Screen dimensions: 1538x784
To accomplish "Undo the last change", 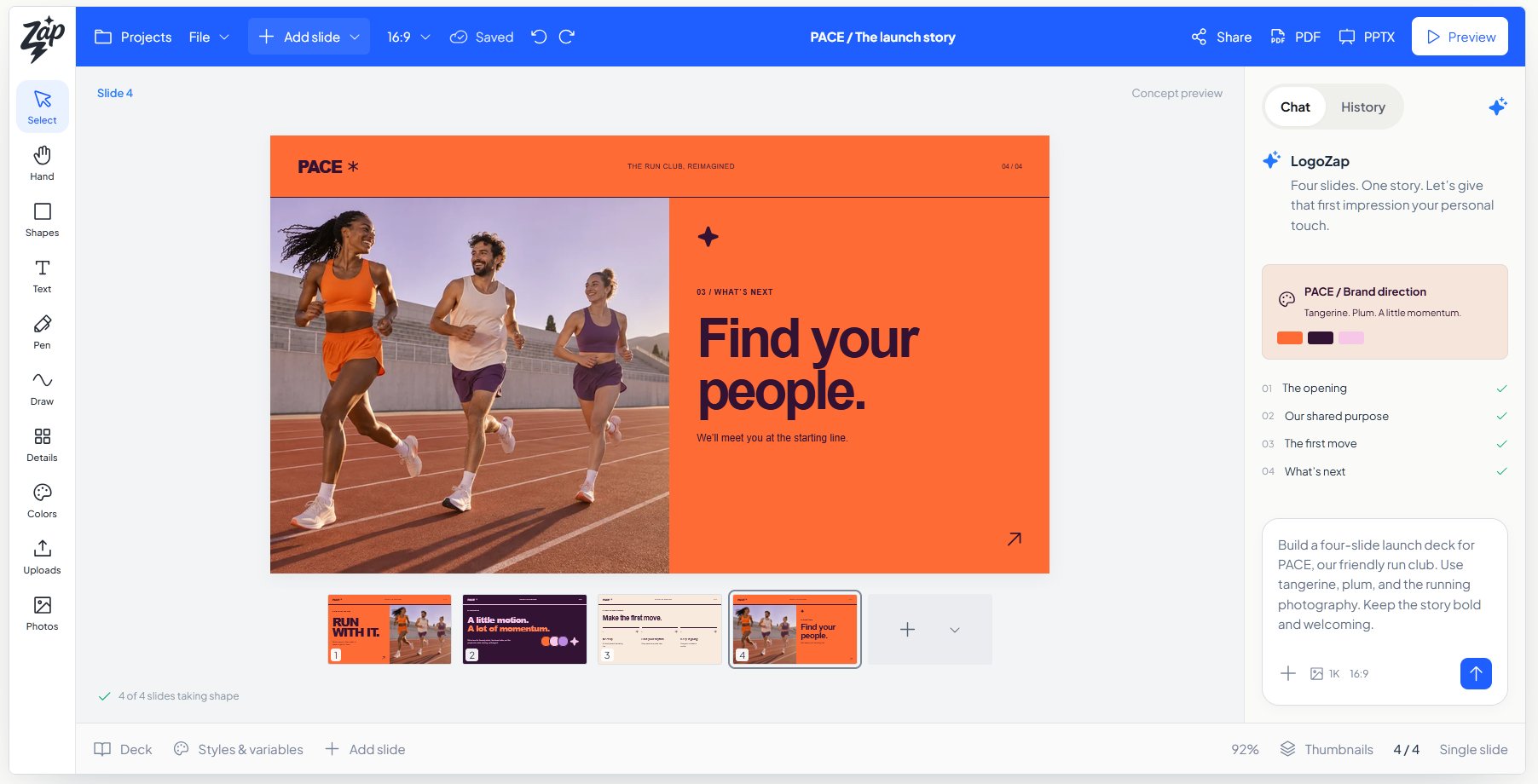I will click(539, 37).
